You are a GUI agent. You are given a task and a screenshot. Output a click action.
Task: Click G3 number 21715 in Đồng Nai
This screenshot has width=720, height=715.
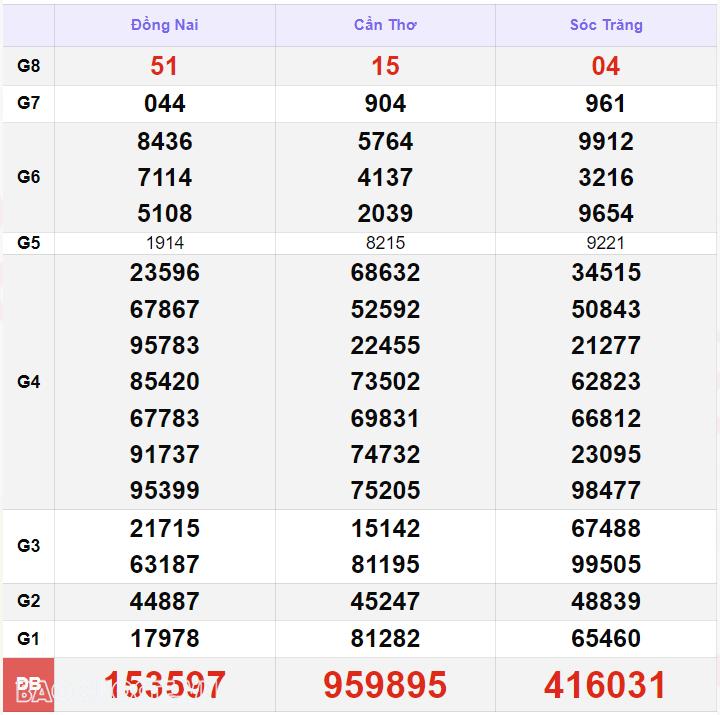click(164, 528)
